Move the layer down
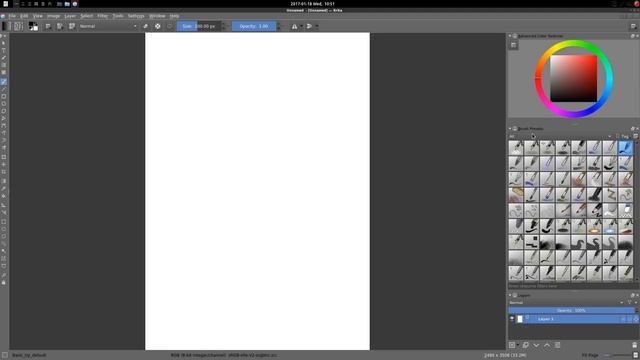This screenshot has width=640, height=360. tap(536, 345)
